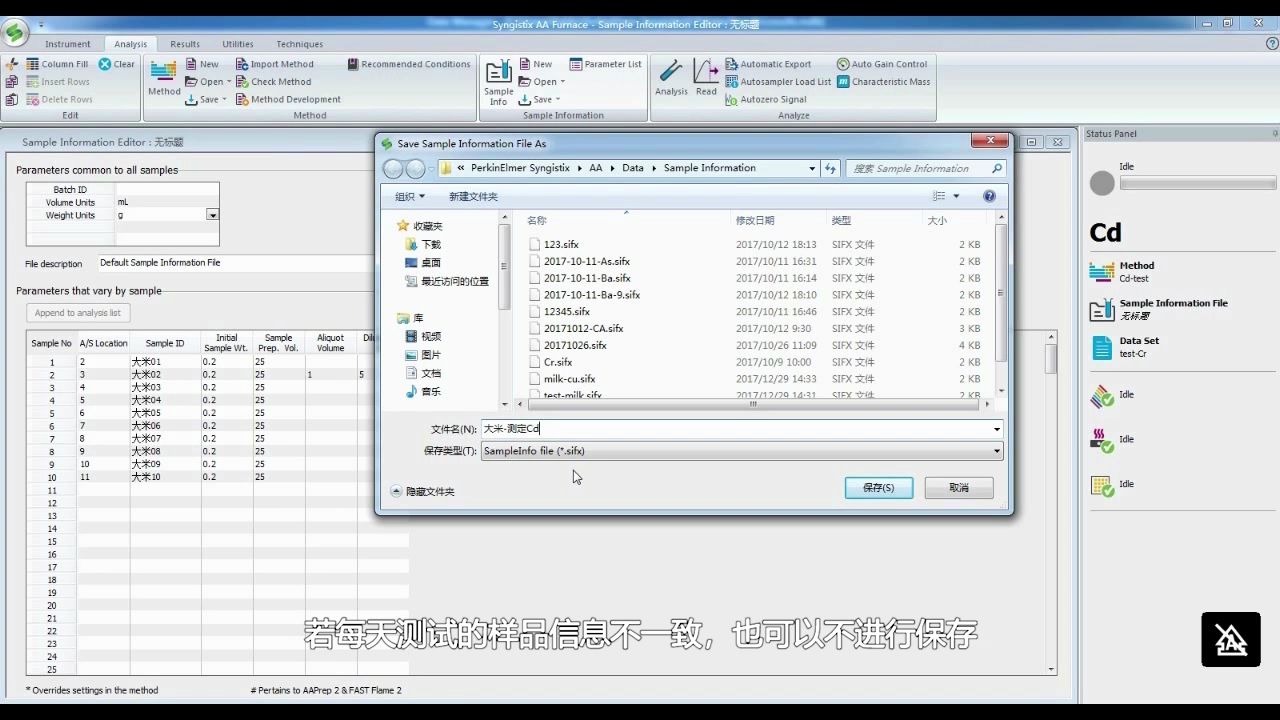1280x720 pixels.
Task: Click Sample ID cell 大米05
Action: tap(165, 413)
